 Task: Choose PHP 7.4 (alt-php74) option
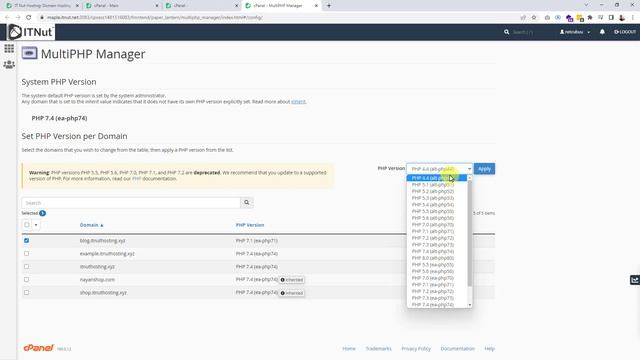tap(437, 251)
